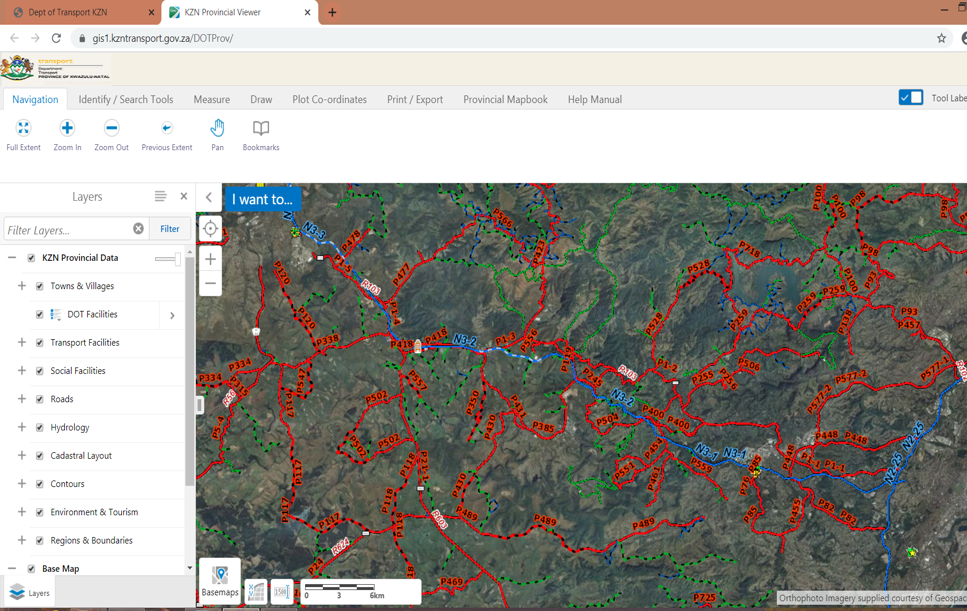The height and width of the screenshot is (611, 967).
Task: Activate the Pan hand tool
Action: pos(217,128)
